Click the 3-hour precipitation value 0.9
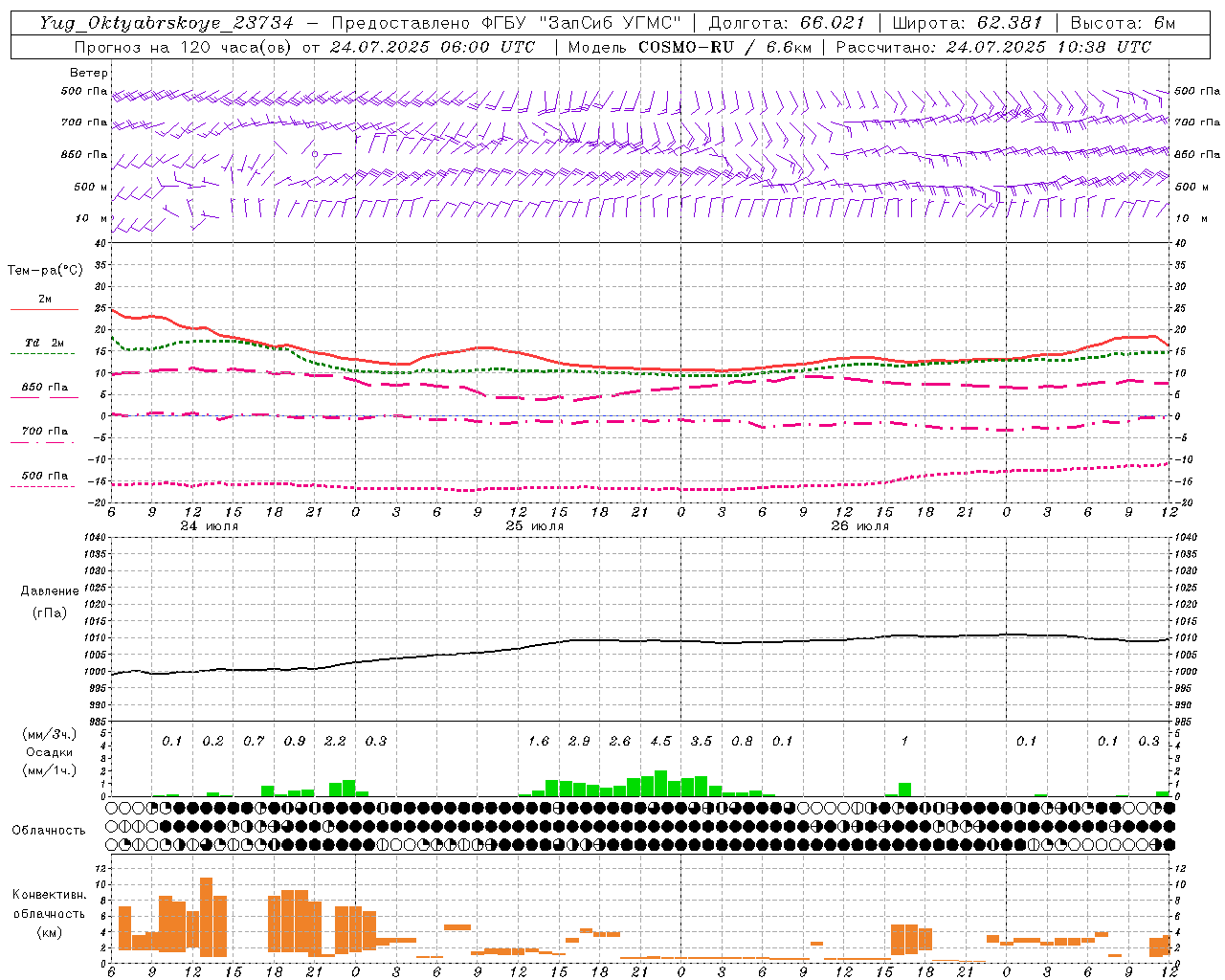Viewport: 1225px width, 980px height. [295, 741]
